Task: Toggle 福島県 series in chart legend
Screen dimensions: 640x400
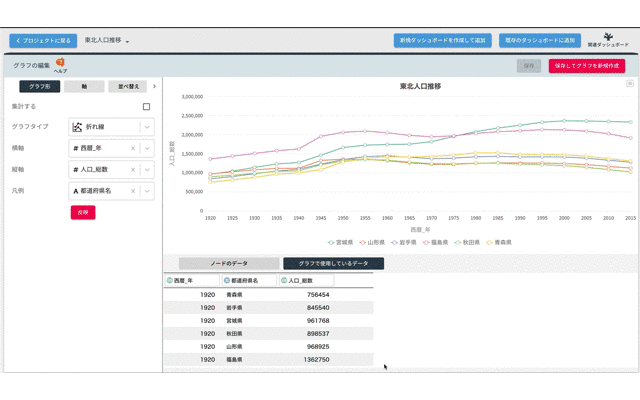Action: (434, 242)
